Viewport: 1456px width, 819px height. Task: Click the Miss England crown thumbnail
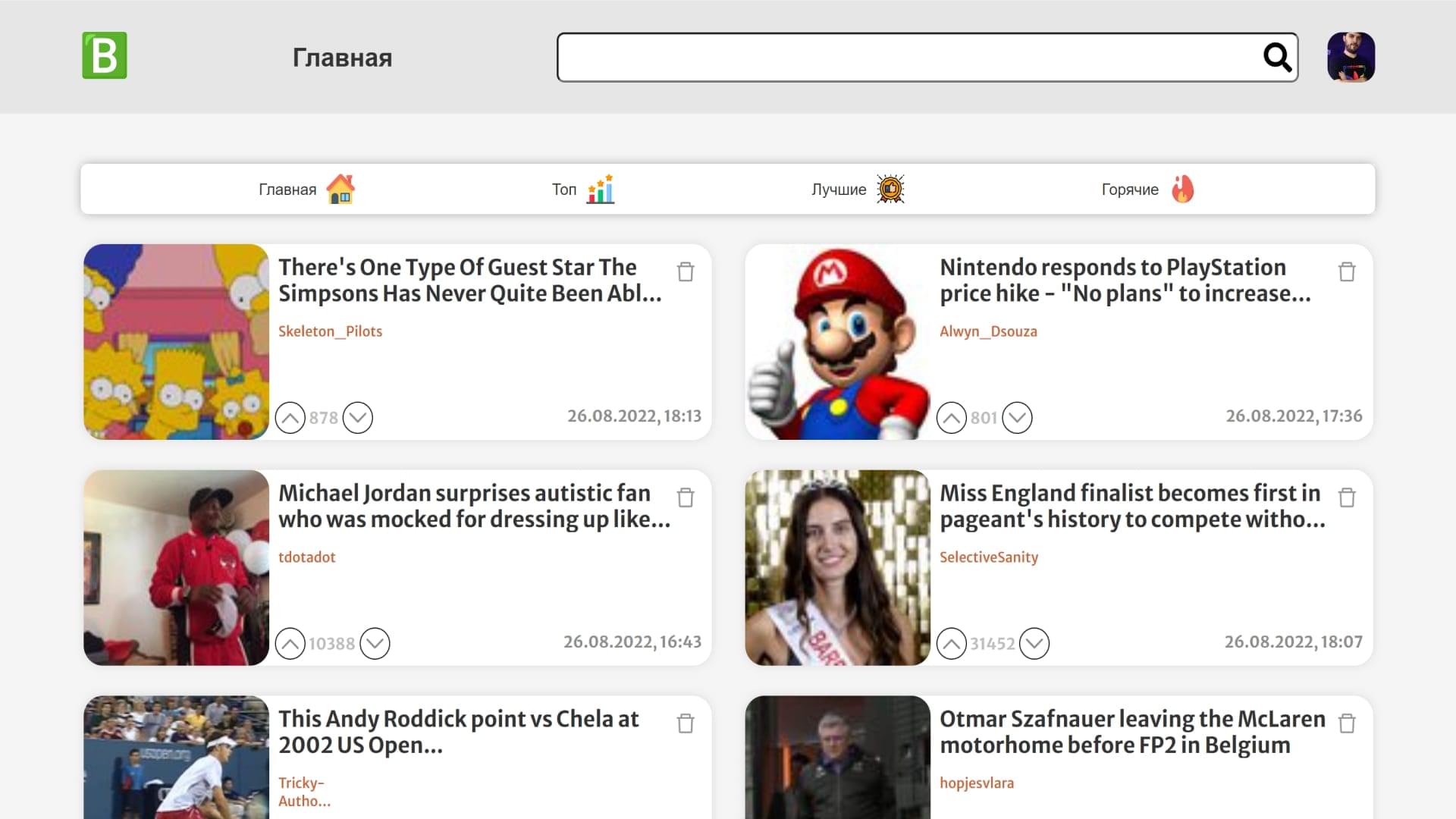837,568
